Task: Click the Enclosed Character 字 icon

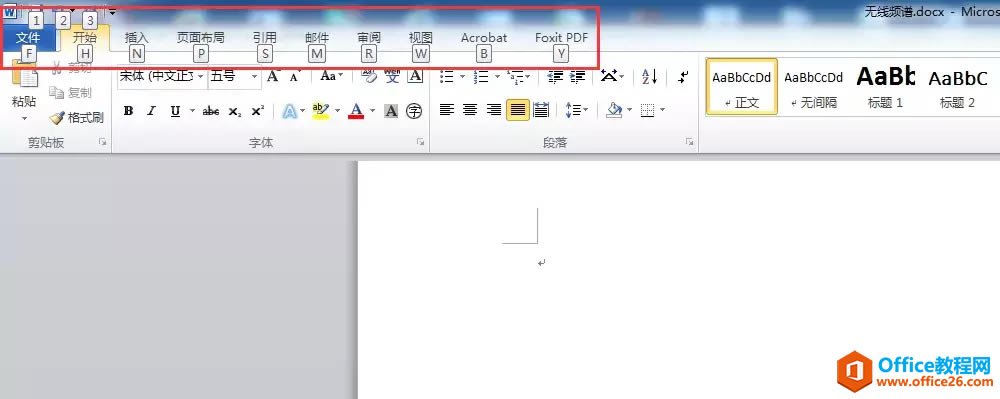Action: [415, 112]
